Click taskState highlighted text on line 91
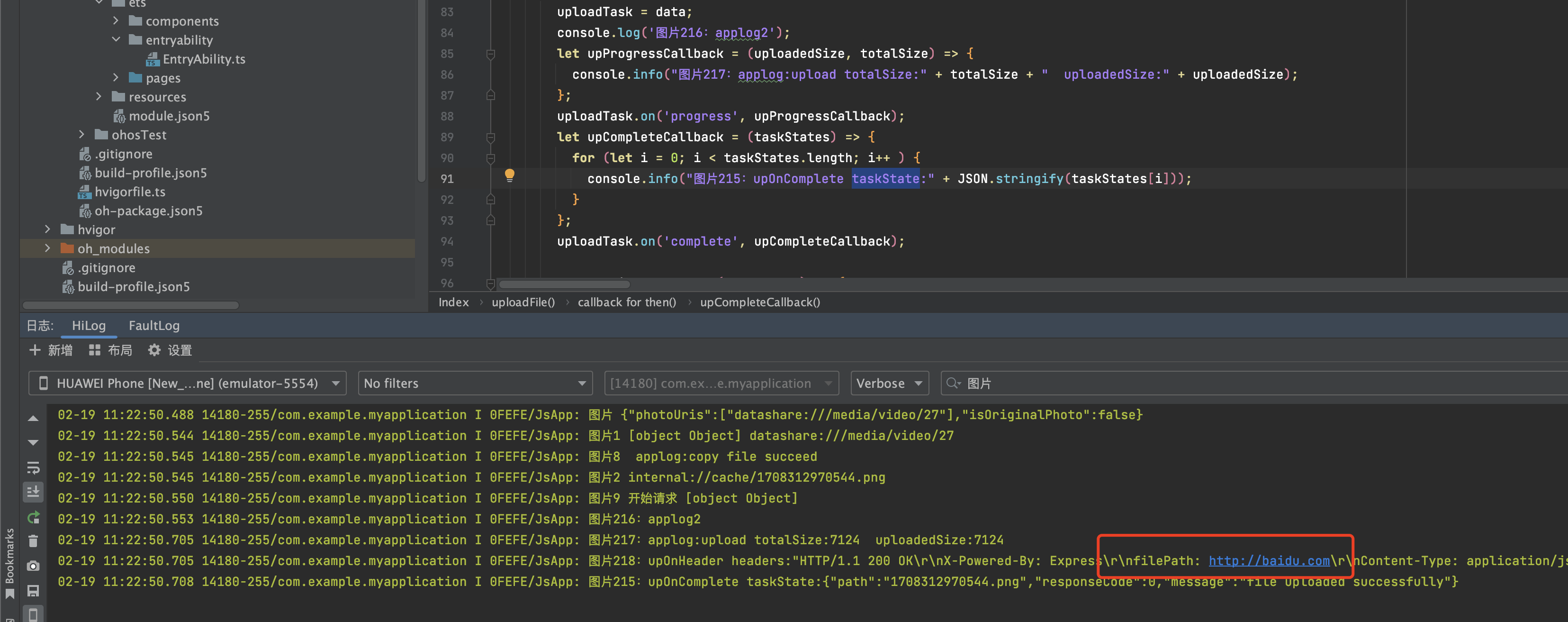1568x622 pixels. (886, 179)
